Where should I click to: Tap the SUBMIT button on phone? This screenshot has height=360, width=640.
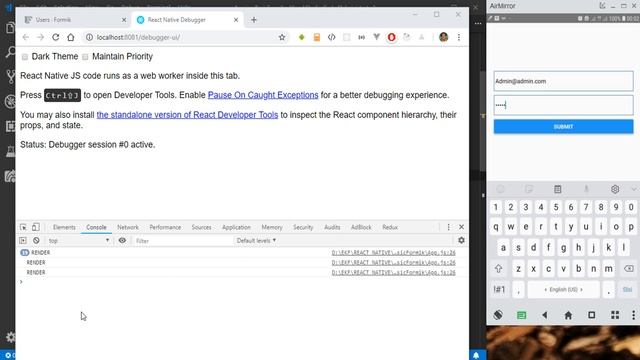click(x=563, y=127)
